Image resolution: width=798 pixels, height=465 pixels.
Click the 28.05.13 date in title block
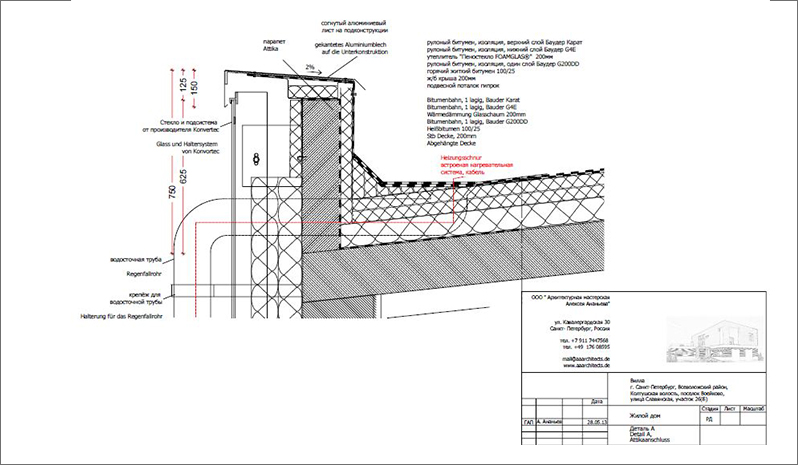[x=598, y=422]
